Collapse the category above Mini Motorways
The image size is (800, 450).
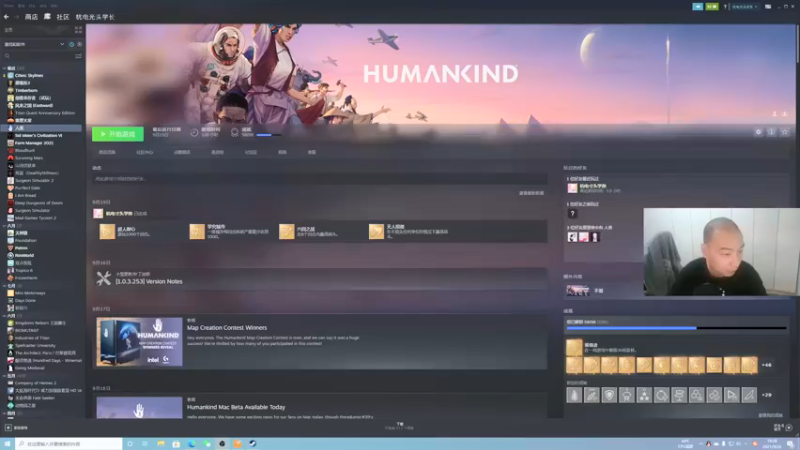(5, 286)
